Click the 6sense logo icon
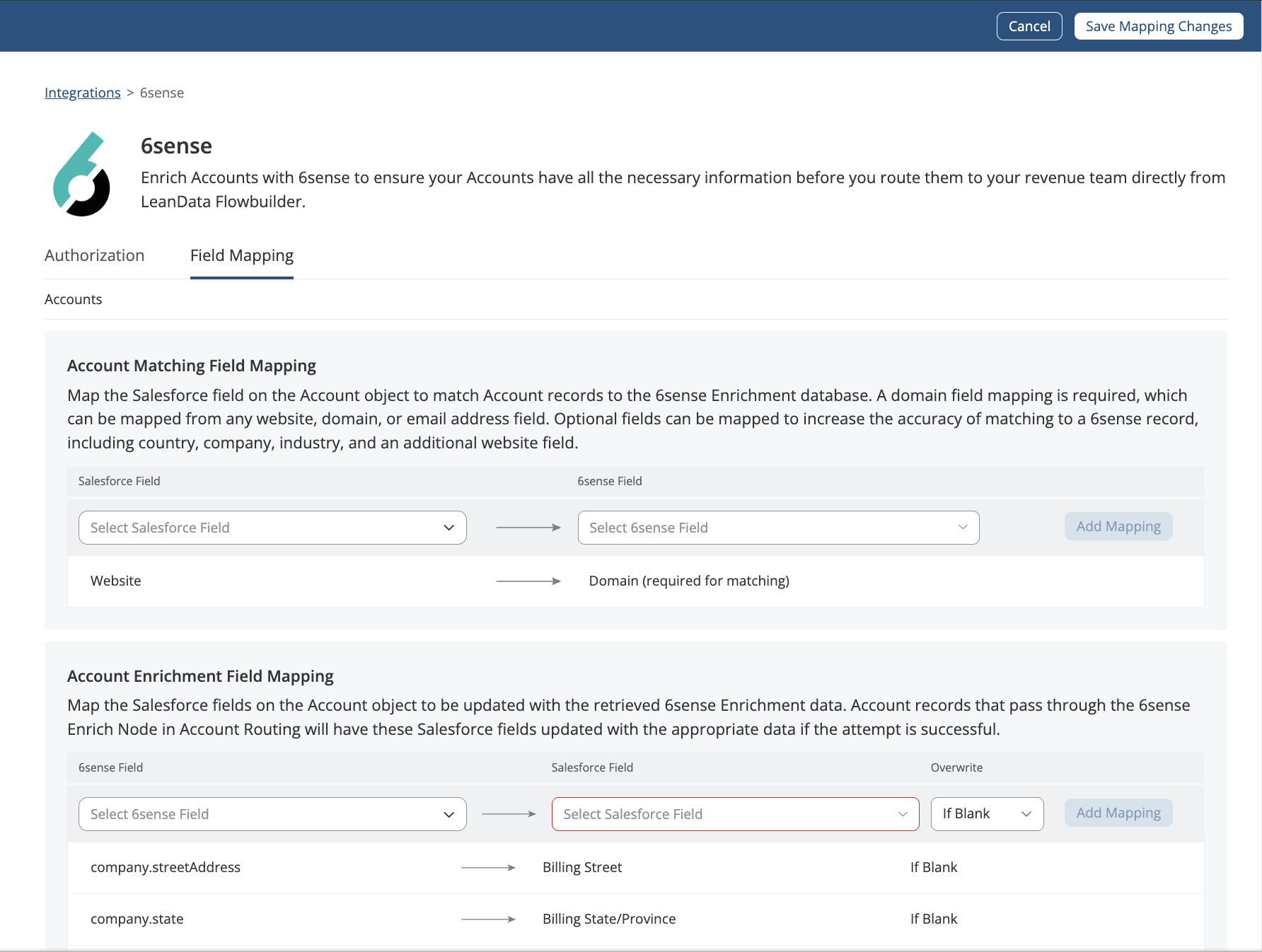This screenshot has width=1262, height=952. [x=81, y=174]
